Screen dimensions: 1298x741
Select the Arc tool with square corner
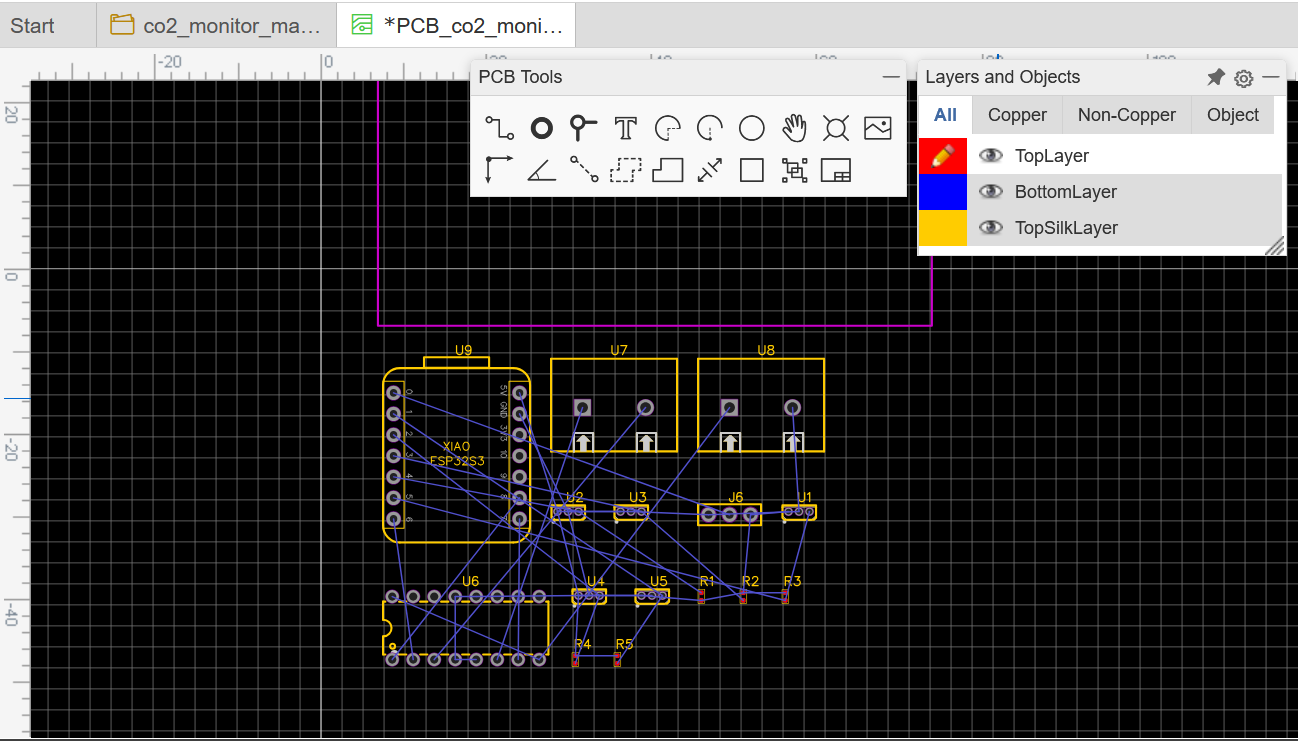pyautogui.click(x=667, y=128)
